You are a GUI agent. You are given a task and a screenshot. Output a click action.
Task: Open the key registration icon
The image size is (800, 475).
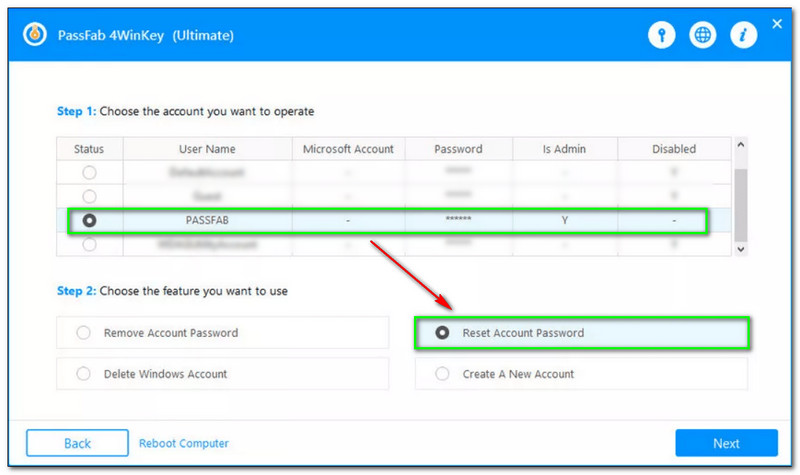[x=662, y=35]
